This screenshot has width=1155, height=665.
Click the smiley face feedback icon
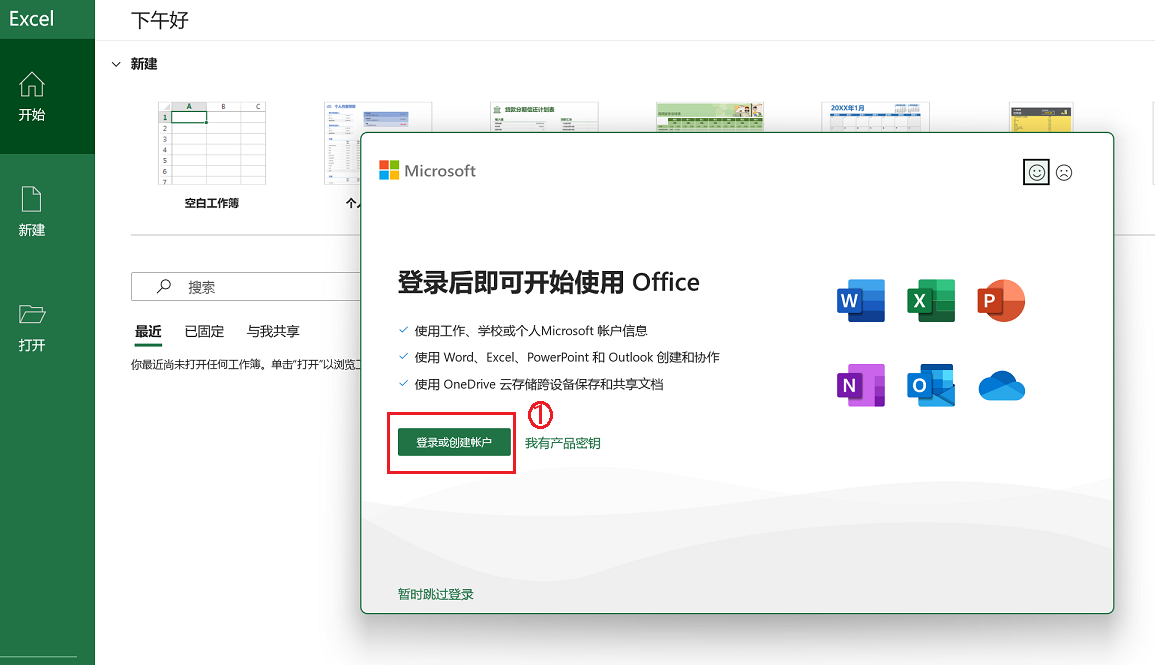1036,172
